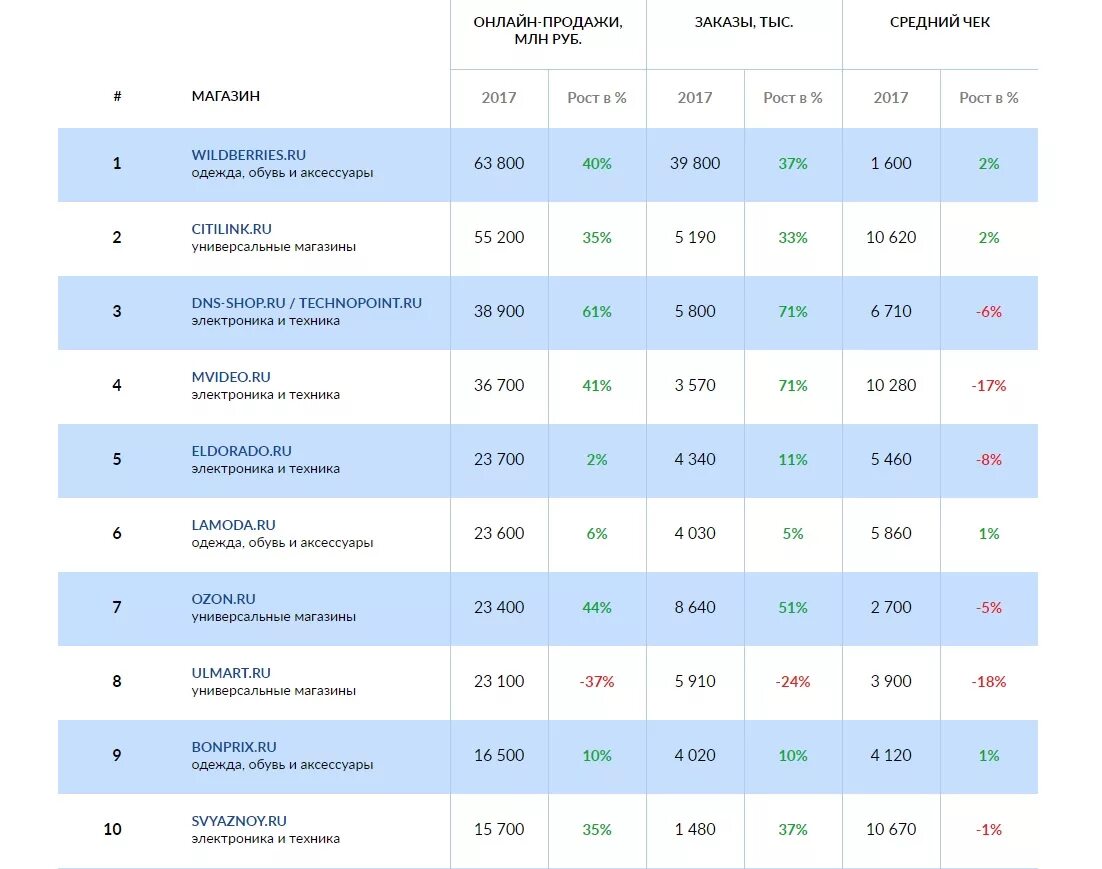Screen dimensions: 1102x869
Task: Click Рост в % under ЗАКАЗЫ
Action: 793,98
